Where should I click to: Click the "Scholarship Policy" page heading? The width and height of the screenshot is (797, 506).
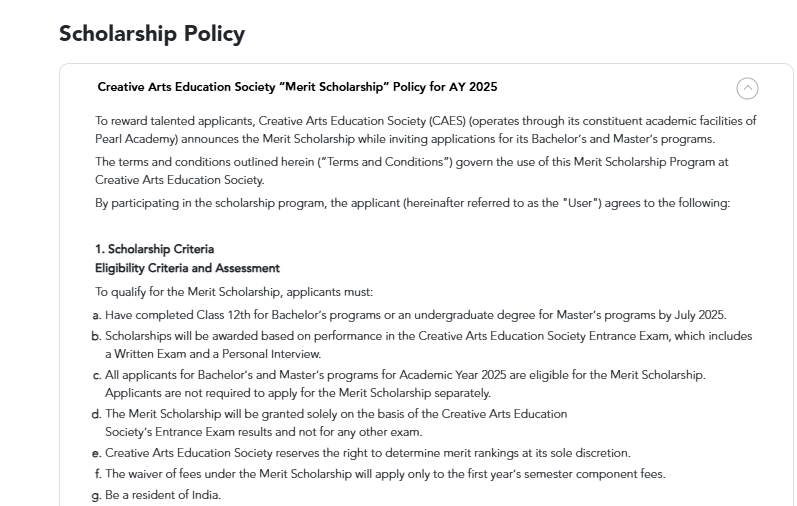click(x=151, y=33)
